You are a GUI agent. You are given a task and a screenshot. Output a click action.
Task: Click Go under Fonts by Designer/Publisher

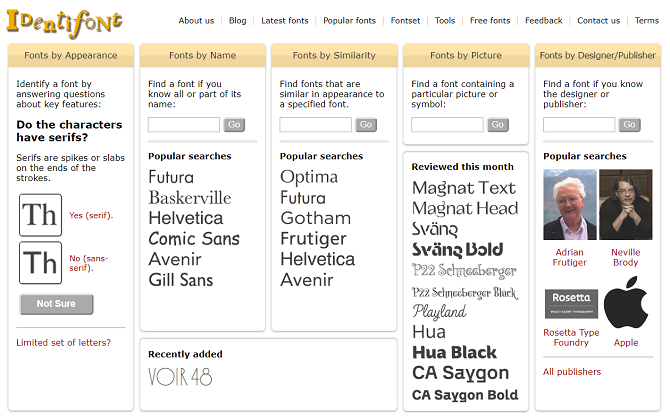(629, 125)
